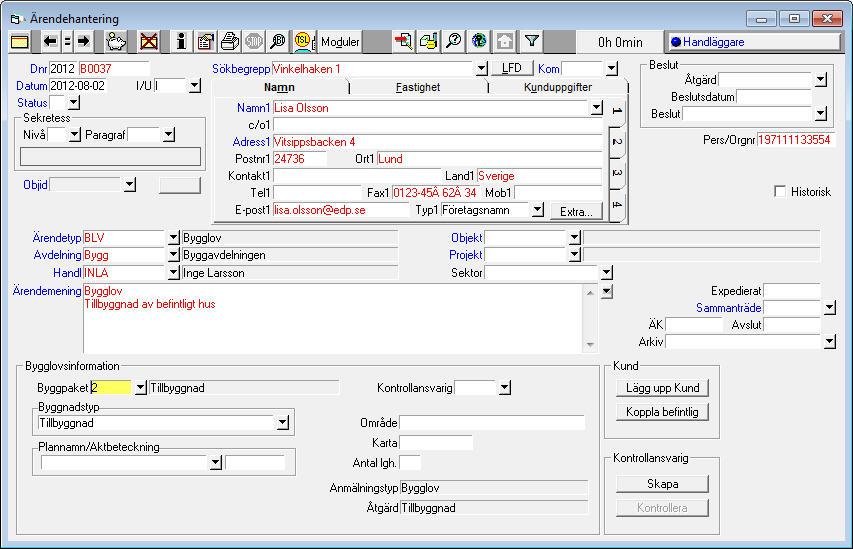The width and height of the screenshot is (853, 549).
Task: Click the document with red arrow icon
Action: pyautogui.click(x=403, y=42)
